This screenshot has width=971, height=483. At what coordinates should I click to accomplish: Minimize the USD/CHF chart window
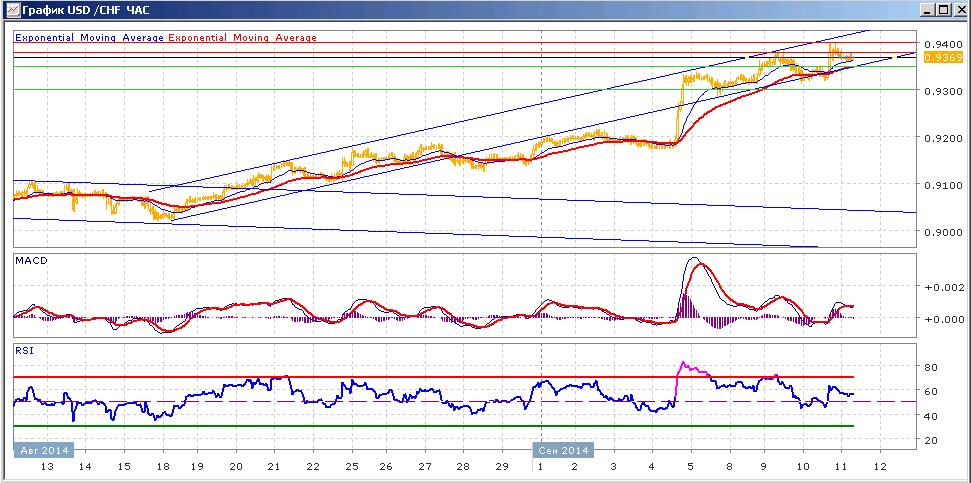(927, 9)
